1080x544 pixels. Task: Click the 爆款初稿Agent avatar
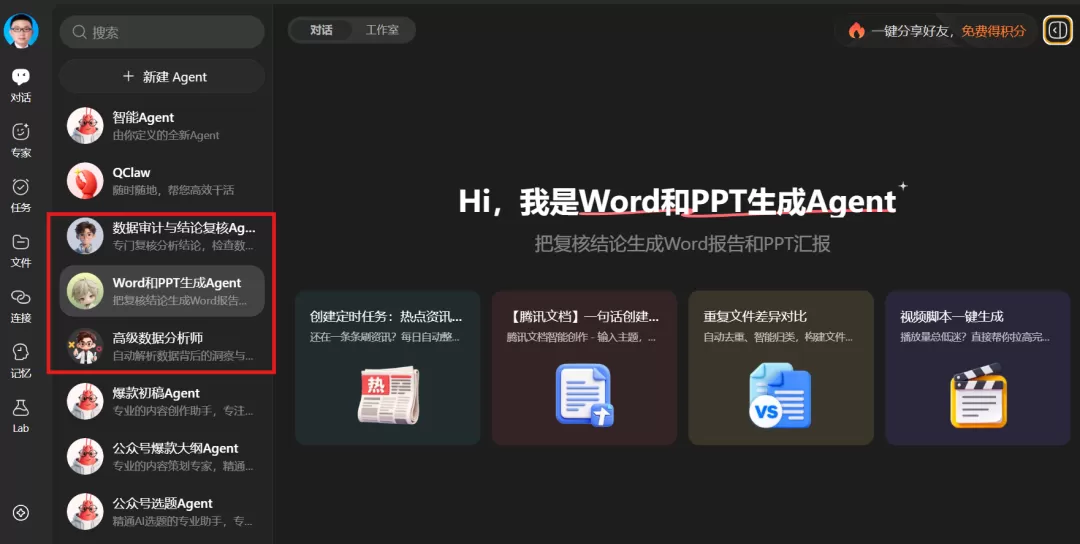click(85, 401)
